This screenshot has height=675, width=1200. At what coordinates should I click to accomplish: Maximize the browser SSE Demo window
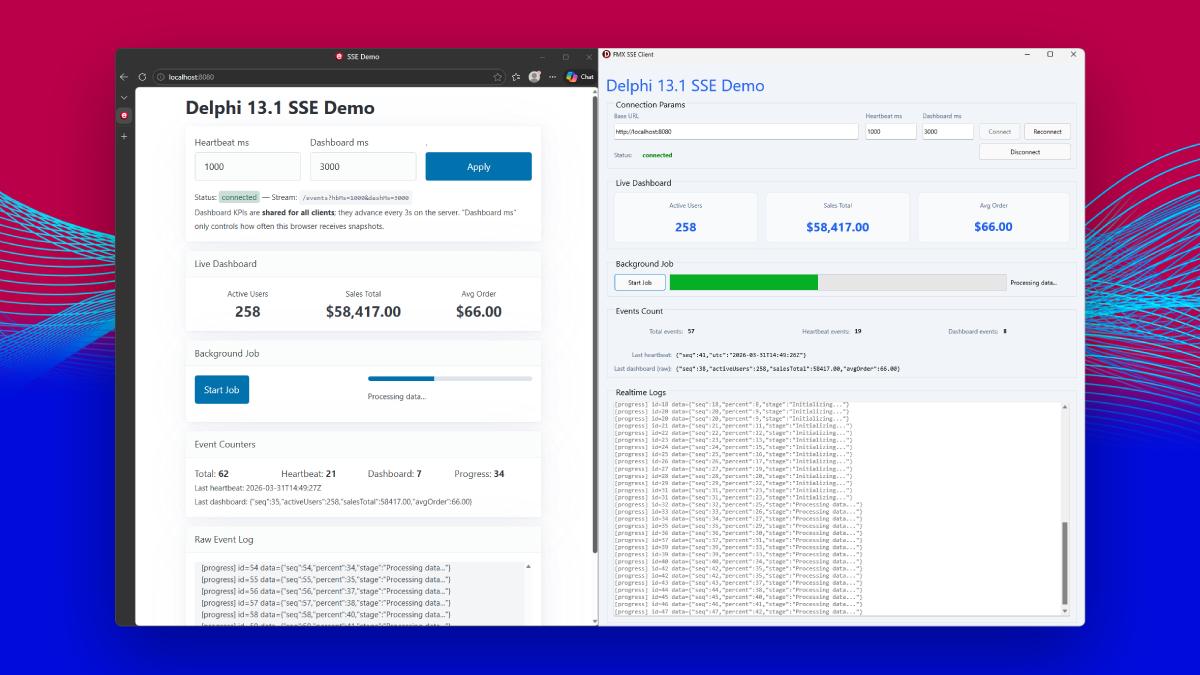[565, 57]
